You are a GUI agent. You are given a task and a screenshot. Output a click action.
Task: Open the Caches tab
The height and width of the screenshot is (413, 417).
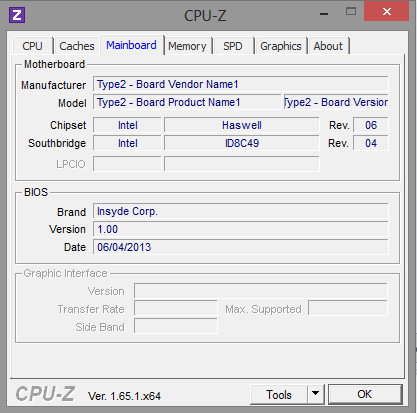[77, 46]
